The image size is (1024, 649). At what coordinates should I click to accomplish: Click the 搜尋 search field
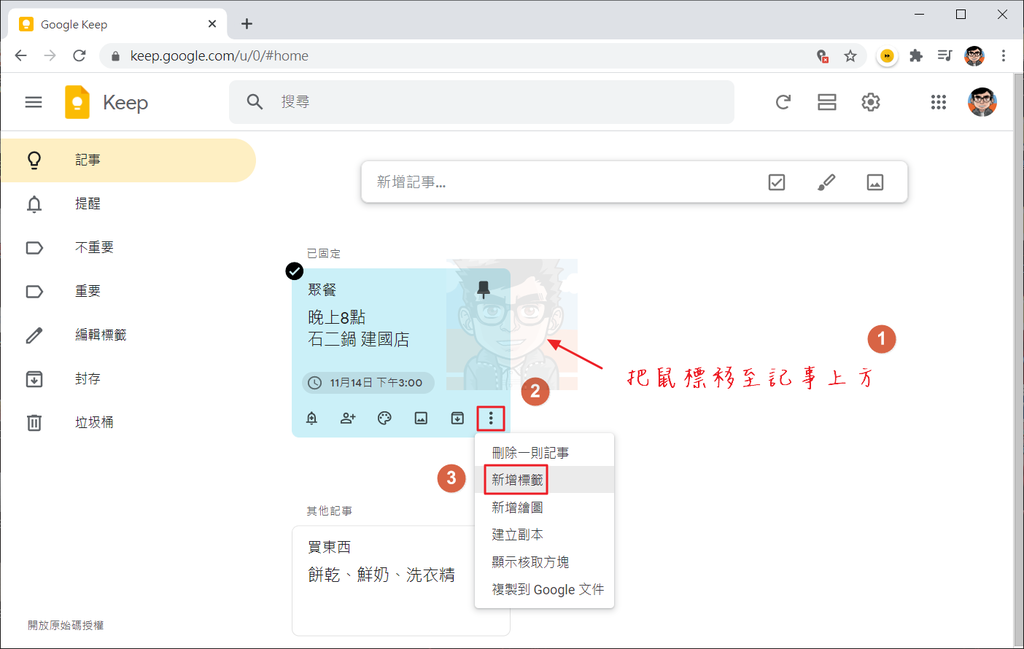coord(481,102)
